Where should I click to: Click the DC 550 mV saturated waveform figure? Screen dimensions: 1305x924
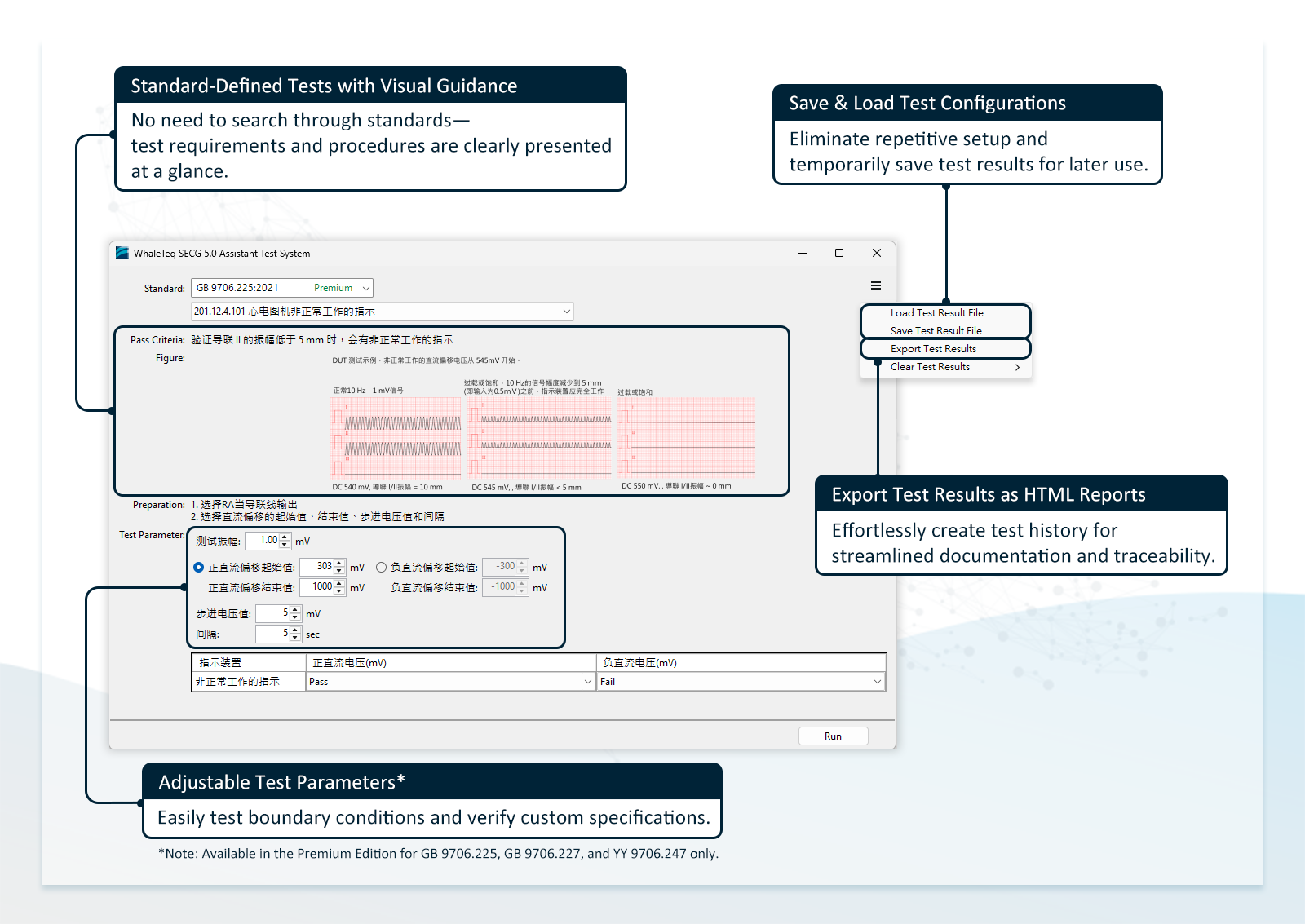tap(686, 437)
